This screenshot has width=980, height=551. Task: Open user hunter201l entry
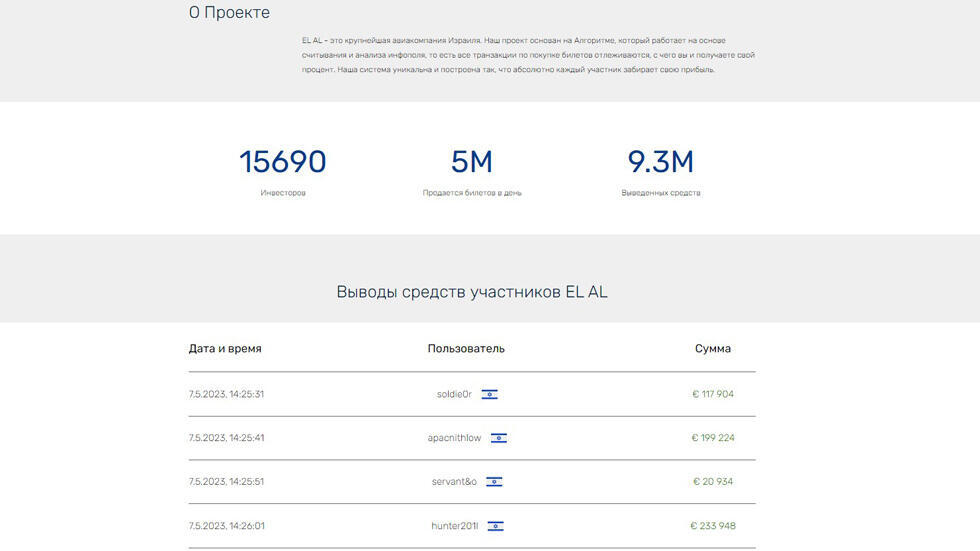[455, 526]
